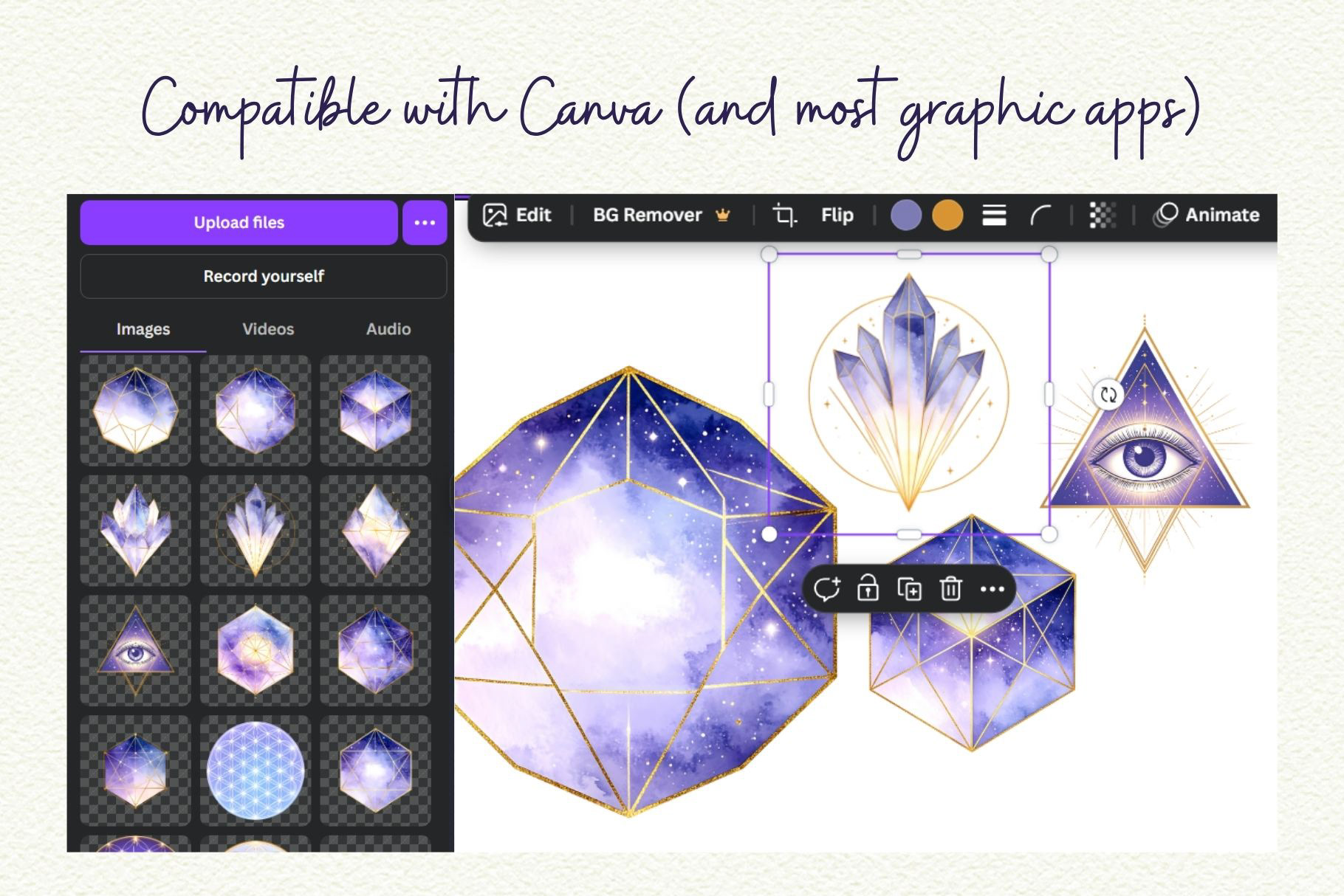The image size is (1344, 896).
Task: Lock the selected crystal element
Action: tap(868, 589)
